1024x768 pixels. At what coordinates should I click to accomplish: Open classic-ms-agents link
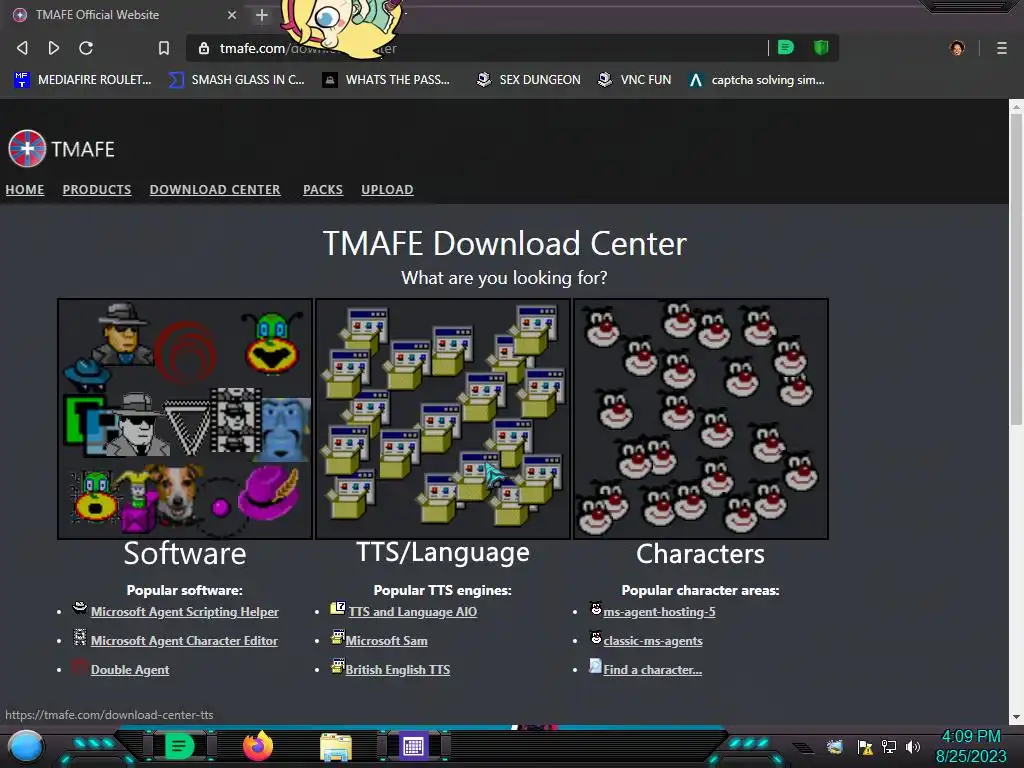click(653, 641)
